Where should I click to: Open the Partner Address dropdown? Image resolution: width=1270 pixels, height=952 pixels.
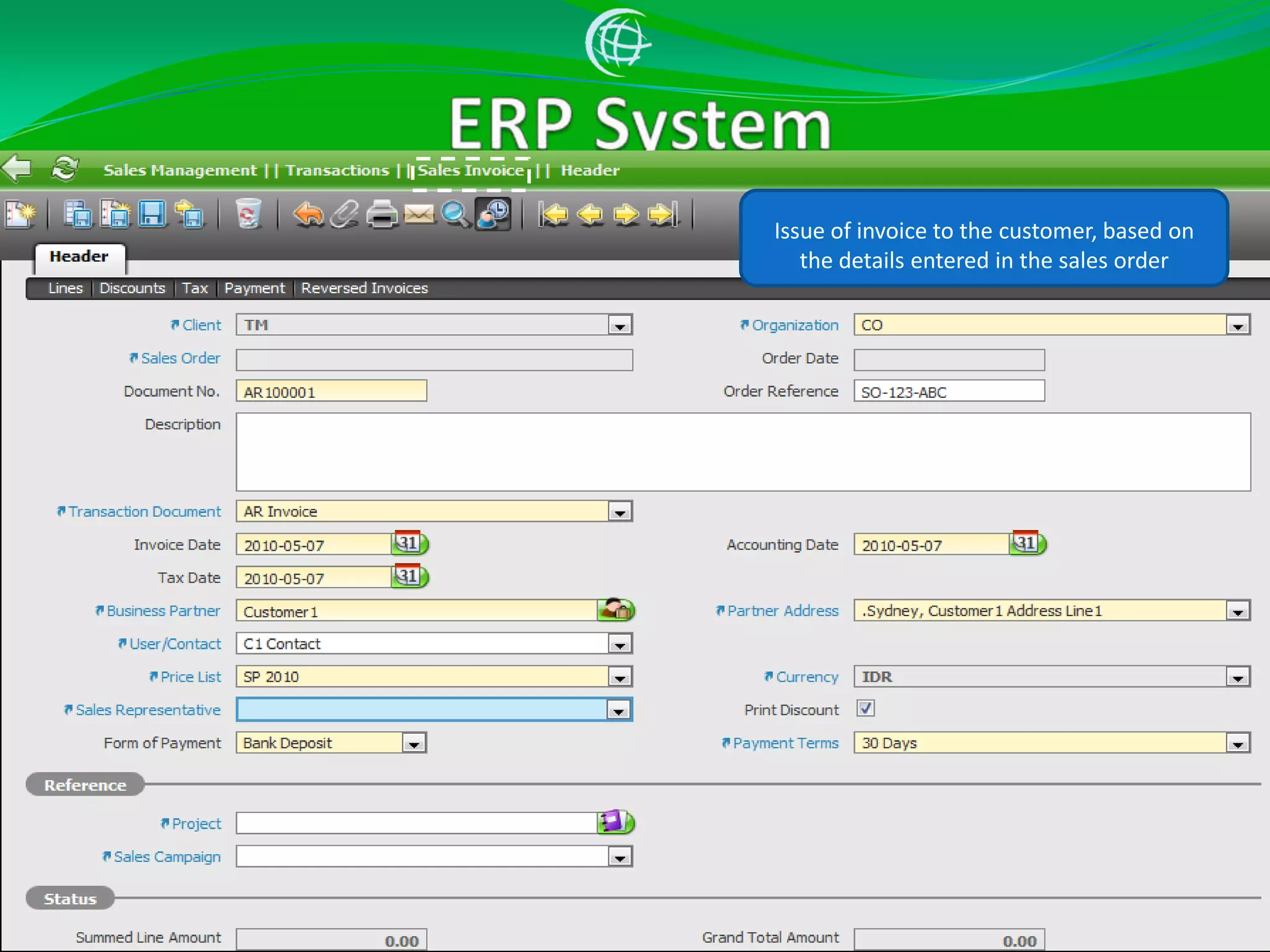[1238, 610]
